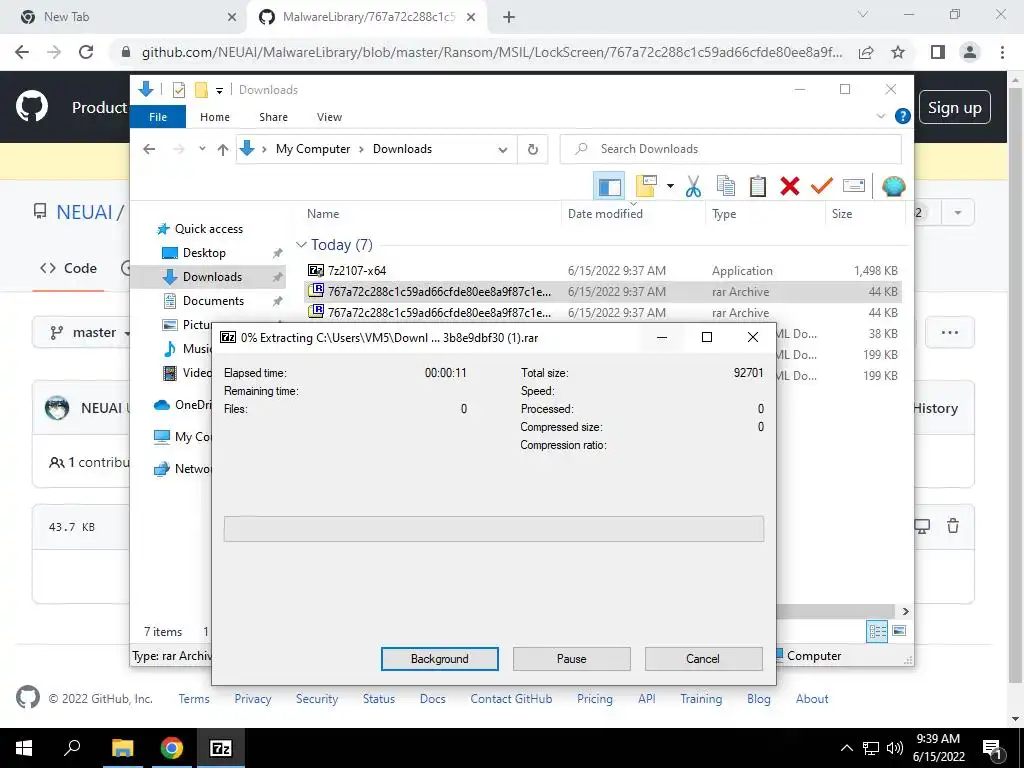1024x768 pixels.
Task: Click the Paste clipboard icon
Action: [x=758, y=187]
